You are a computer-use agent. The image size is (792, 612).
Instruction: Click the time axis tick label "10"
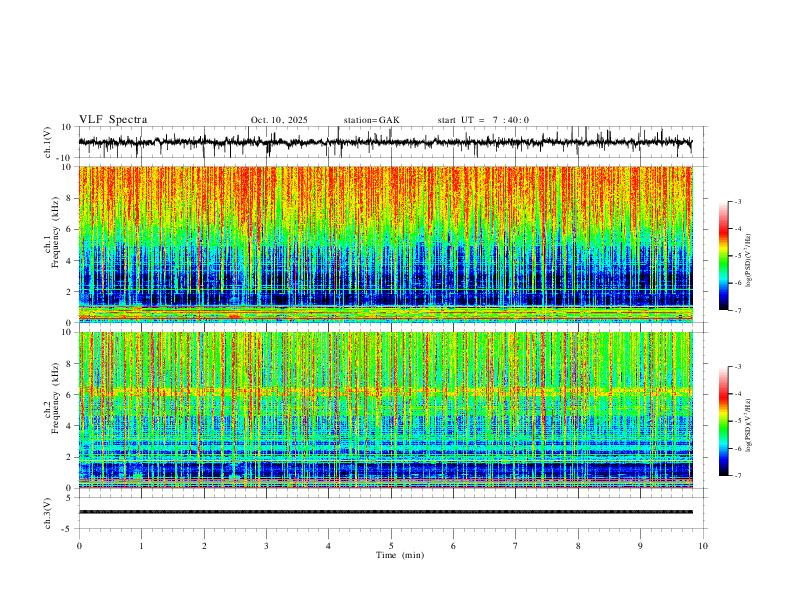tap(703, 546)
